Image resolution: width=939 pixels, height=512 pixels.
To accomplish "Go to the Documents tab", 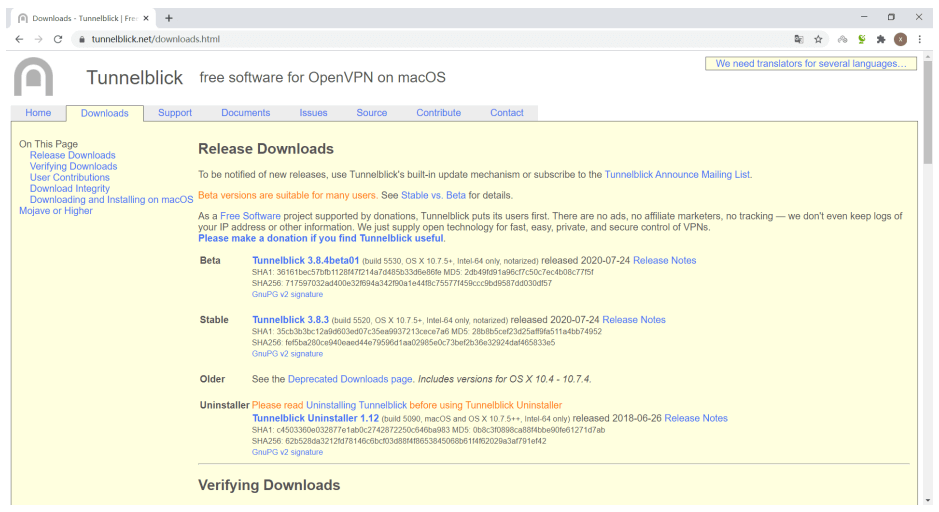I will 246,113.
